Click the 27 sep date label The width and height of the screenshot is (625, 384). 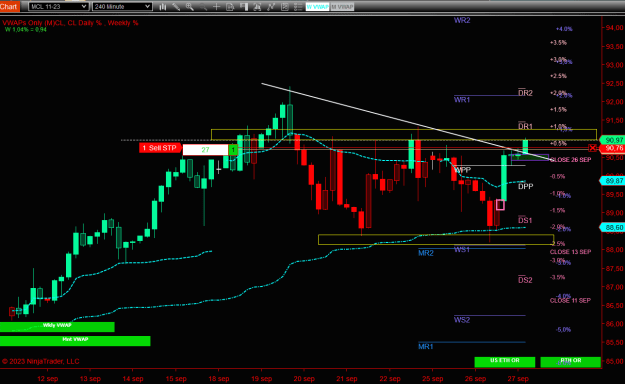(x=518, y=378)
